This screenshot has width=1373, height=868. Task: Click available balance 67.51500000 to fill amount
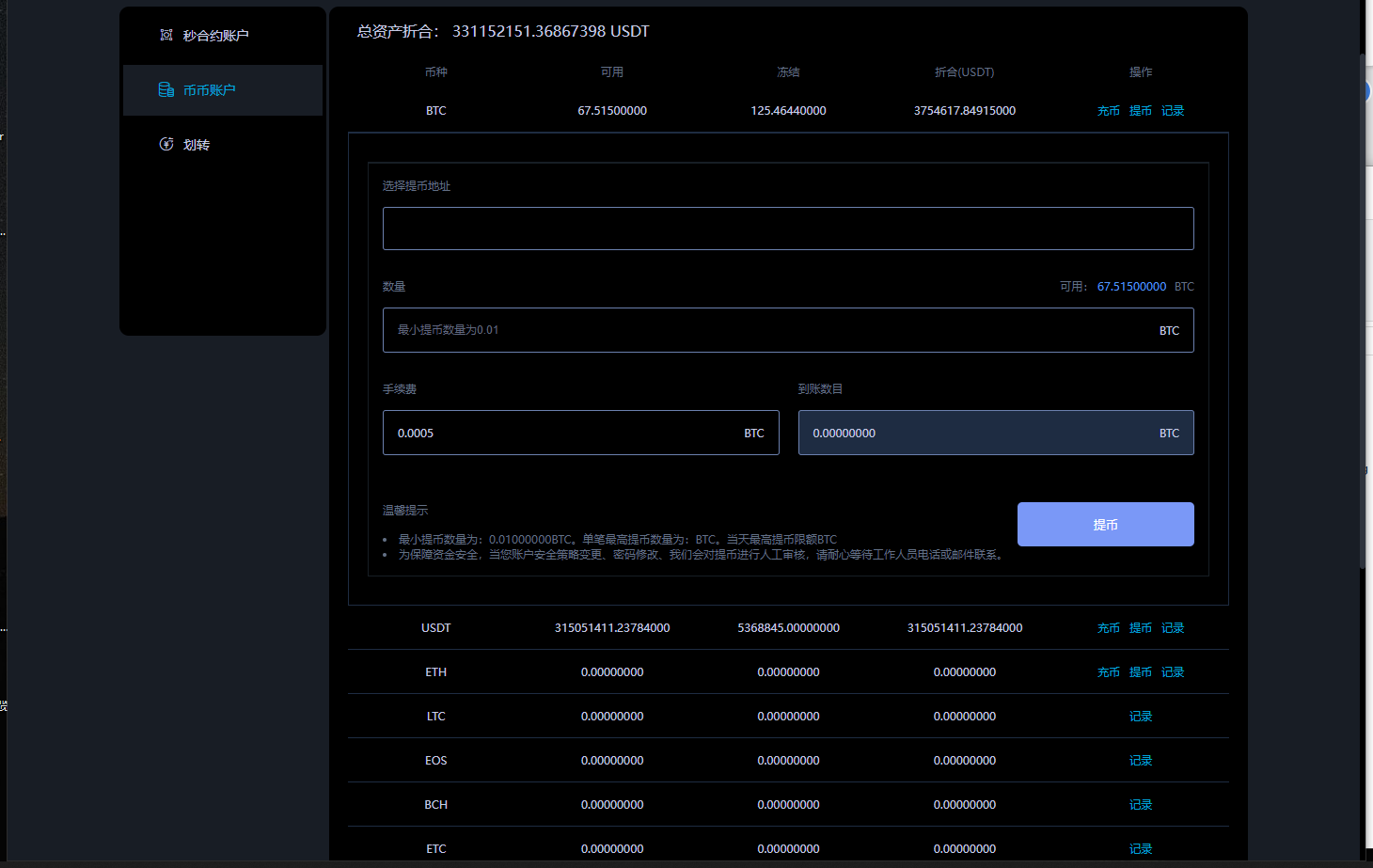tap(1131, 287)
